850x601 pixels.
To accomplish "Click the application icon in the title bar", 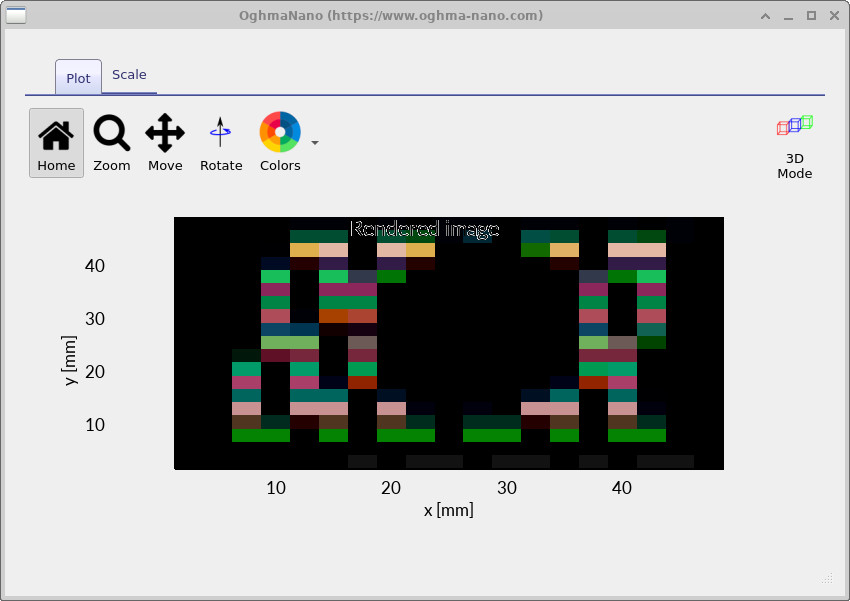I will (x=14, y=15).
